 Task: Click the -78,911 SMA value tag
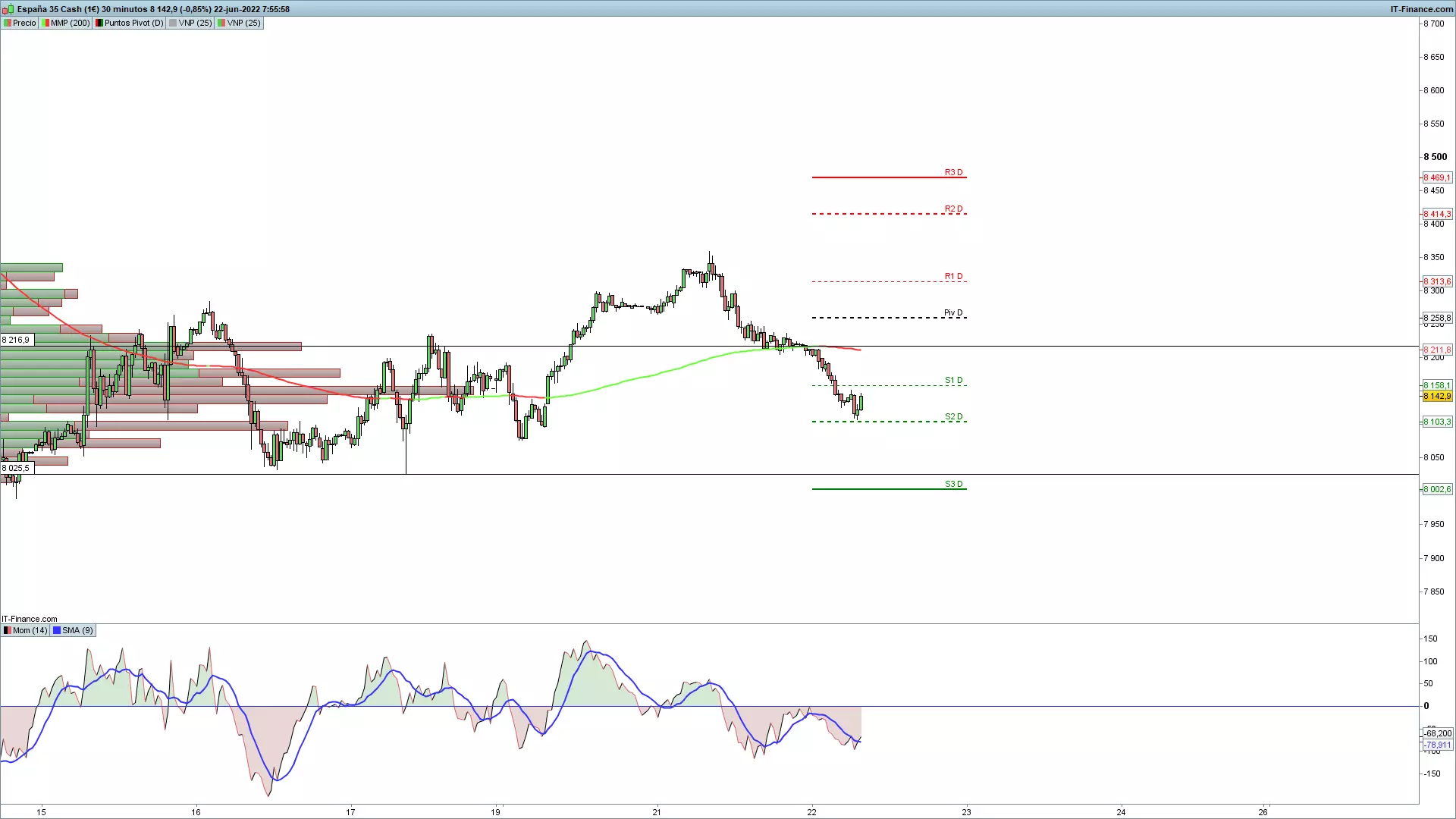click(1437, 745)
